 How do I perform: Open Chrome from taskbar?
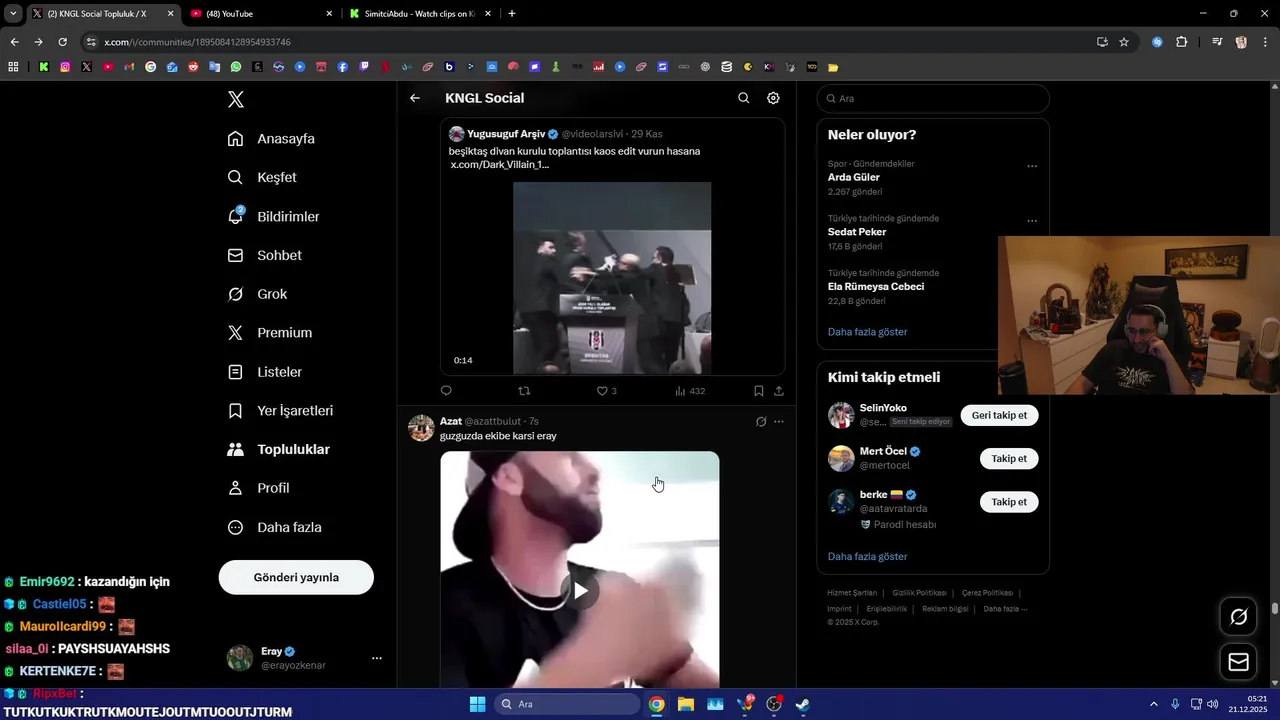point(656,704)
